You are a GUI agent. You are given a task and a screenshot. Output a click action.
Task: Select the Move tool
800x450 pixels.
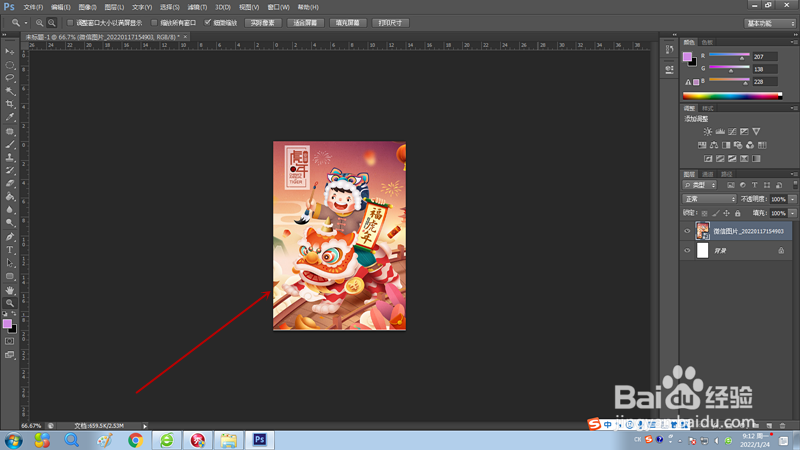10,52
